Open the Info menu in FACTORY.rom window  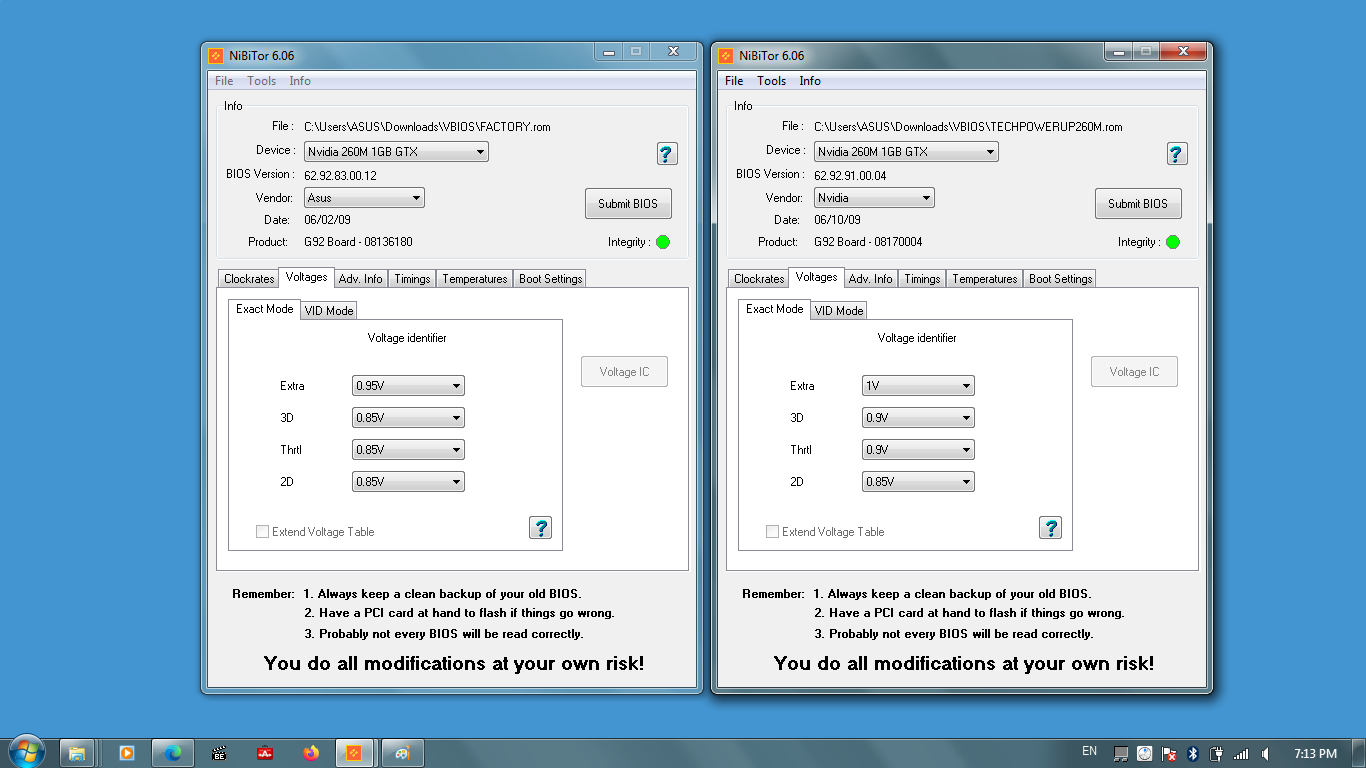click(300, 81)
